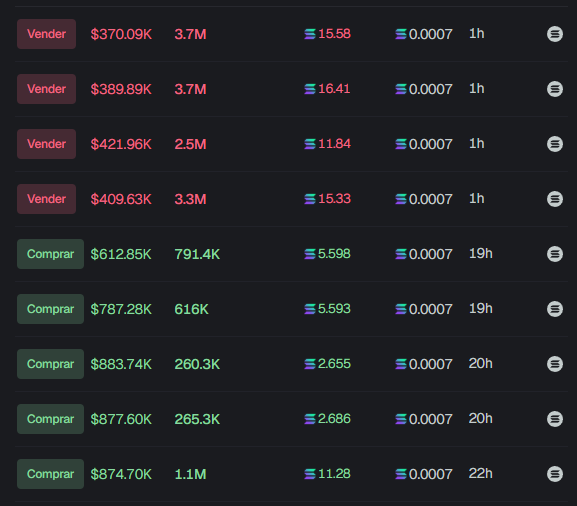Click the 11.28 SOL amount
Viewport: 577px width, 506px height.
pos(334,474)
